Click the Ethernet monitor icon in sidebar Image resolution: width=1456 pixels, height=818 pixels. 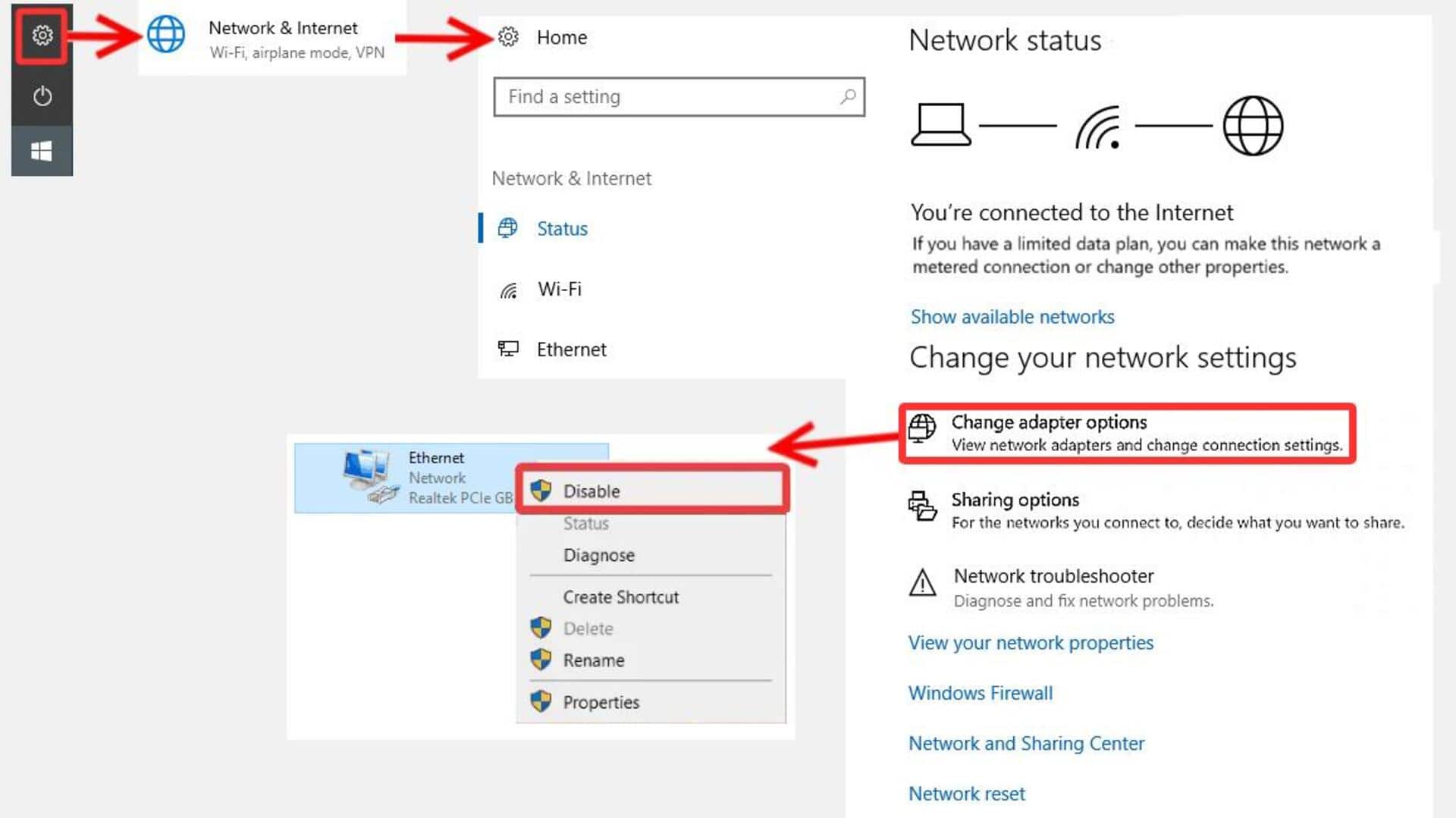point(508,349)
